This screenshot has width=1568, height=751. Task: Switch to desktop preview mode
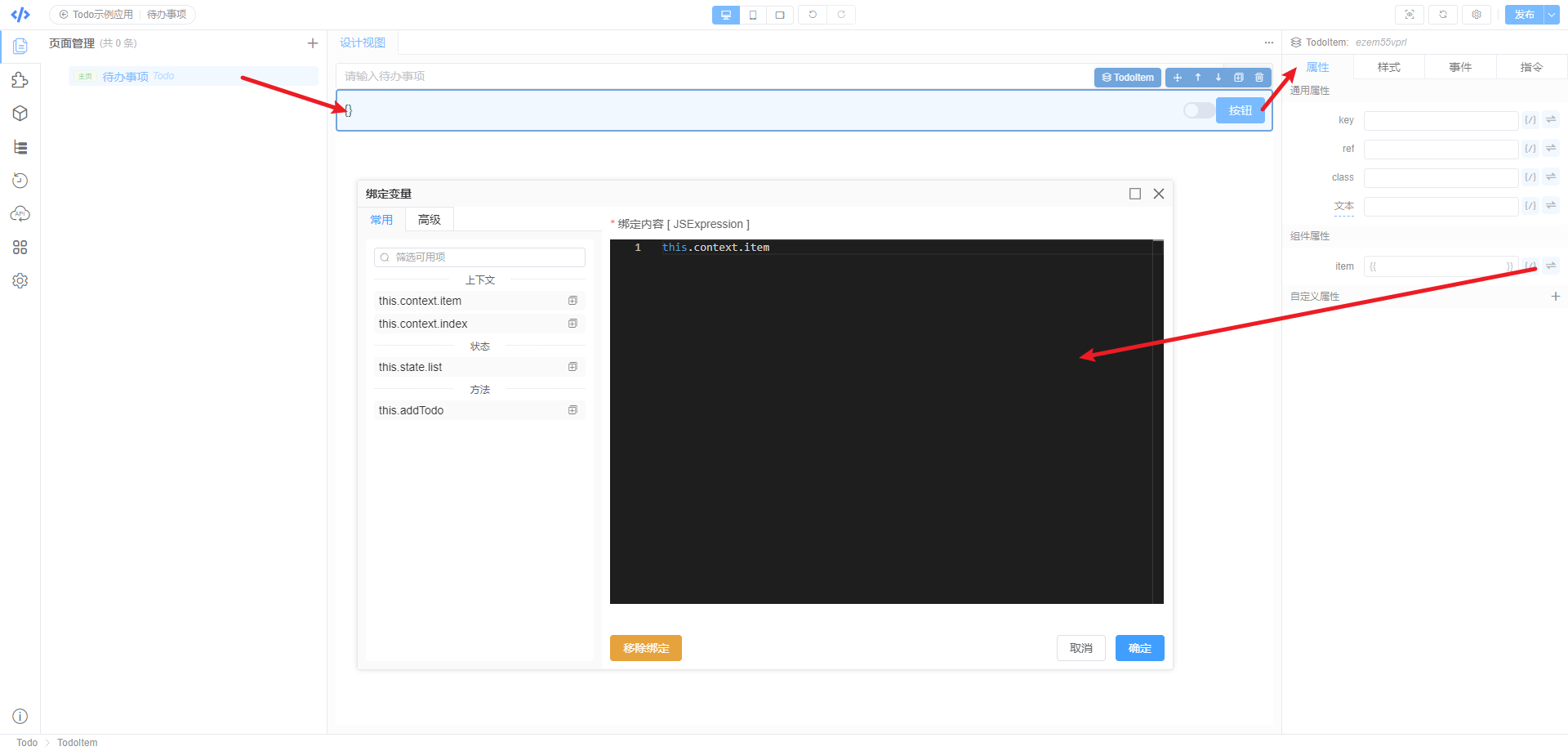[726, 15]
